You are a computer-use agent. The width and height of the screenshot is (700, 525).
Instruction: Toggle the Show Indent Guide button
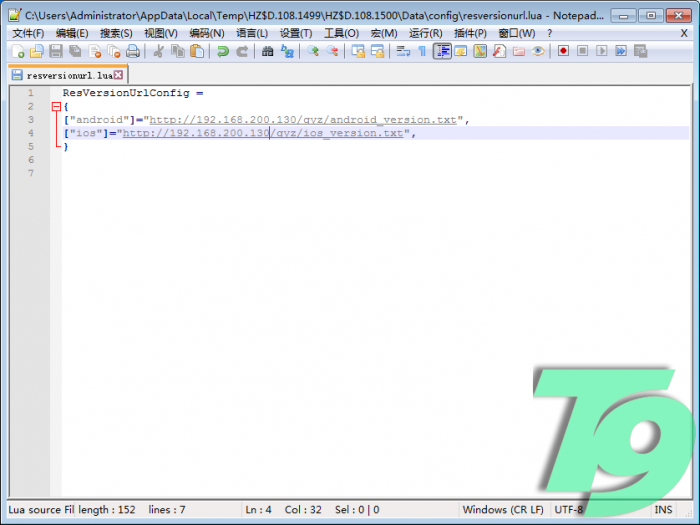[x=442, y=51]
